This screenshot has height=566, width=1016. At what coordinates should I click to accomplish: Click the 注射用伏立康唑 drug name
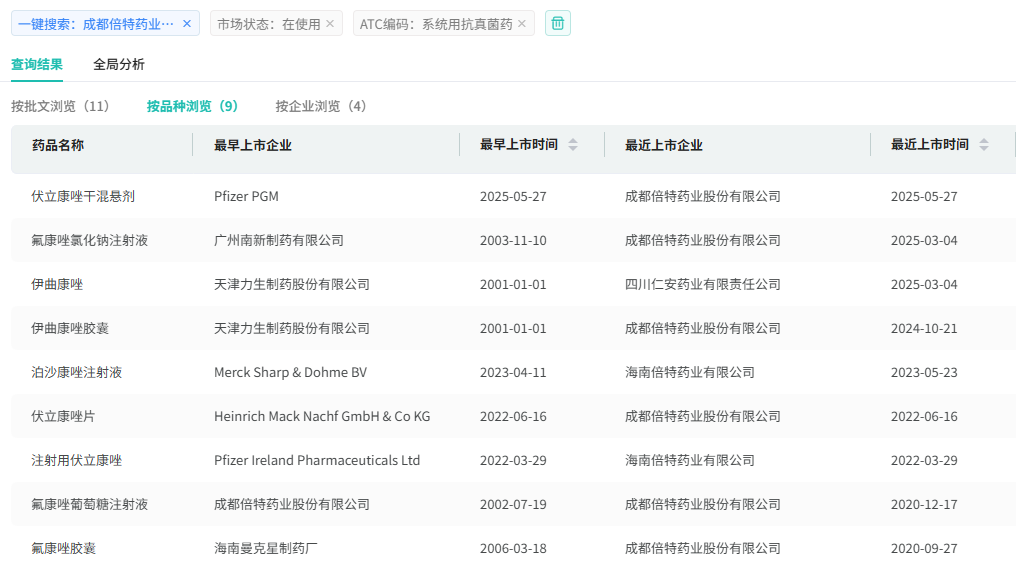point(76,460)
